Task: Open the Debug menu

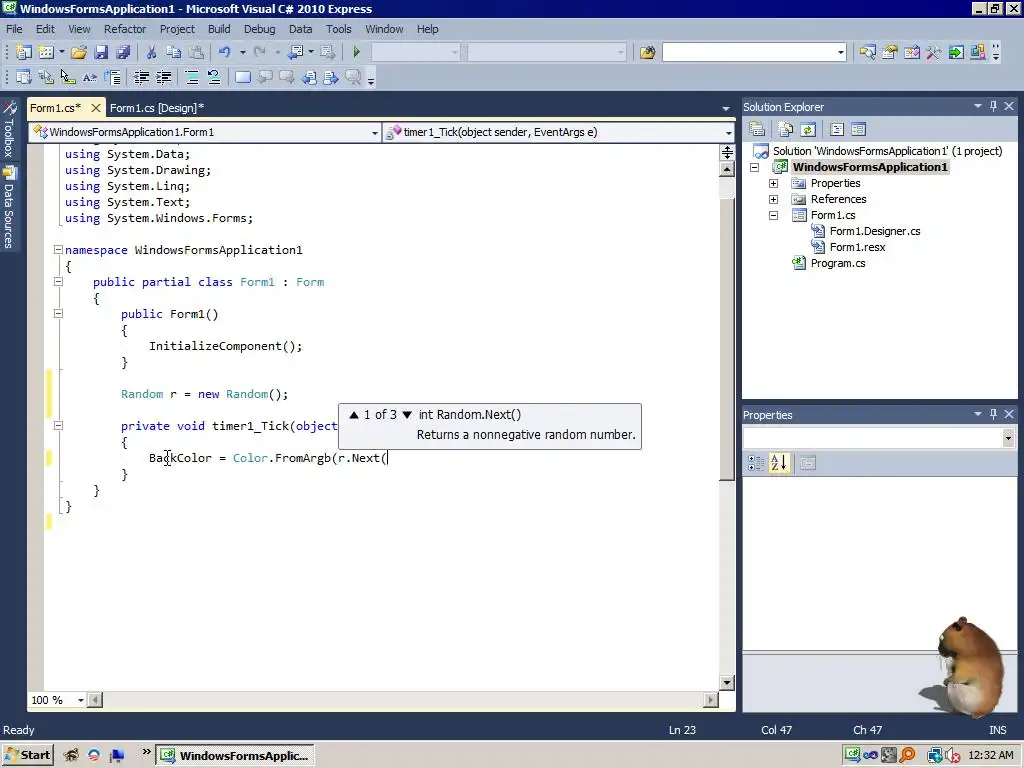Action: [259, 29]
